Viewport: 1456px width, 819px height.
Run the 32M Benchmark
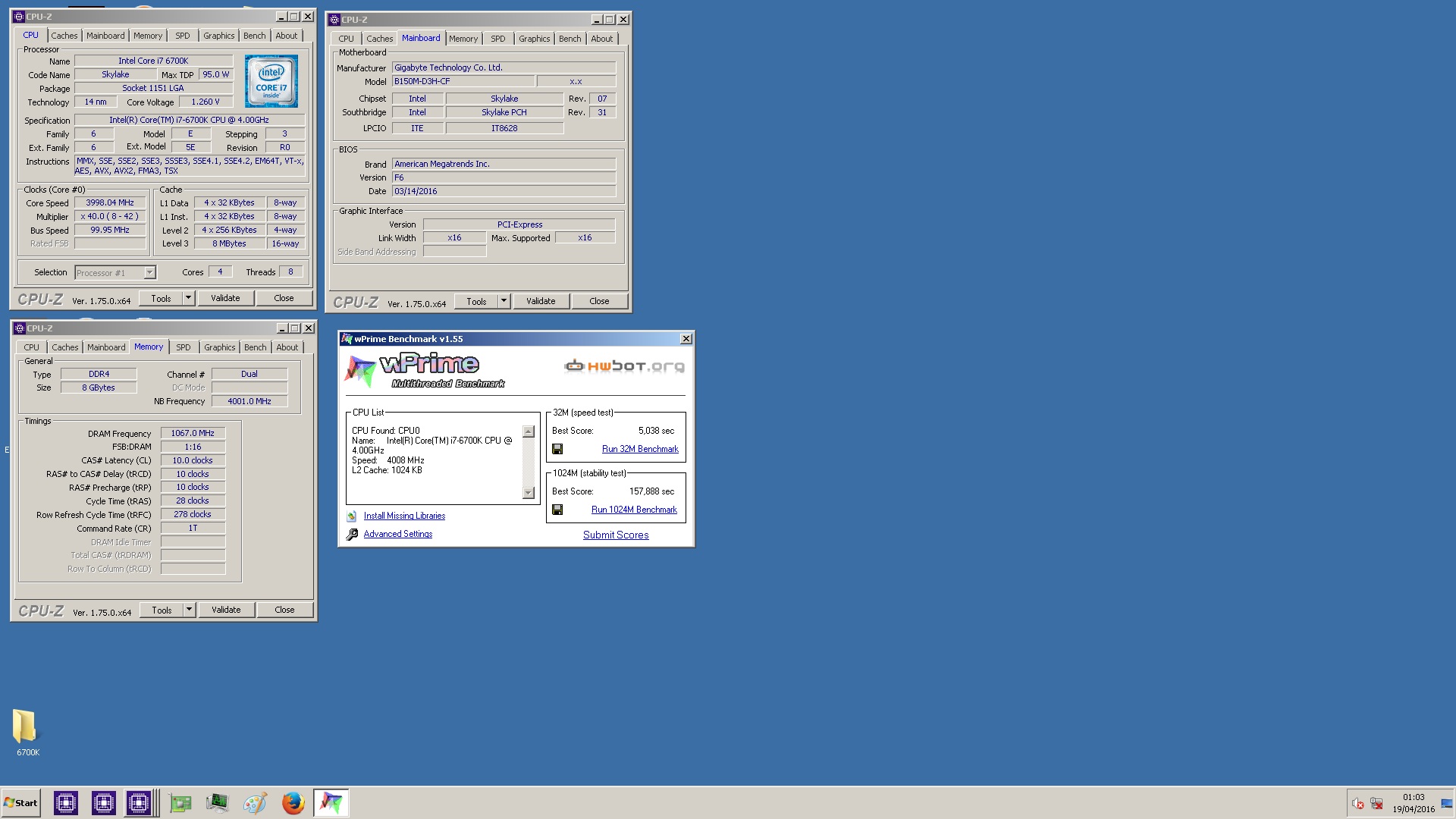coord(640,449)
